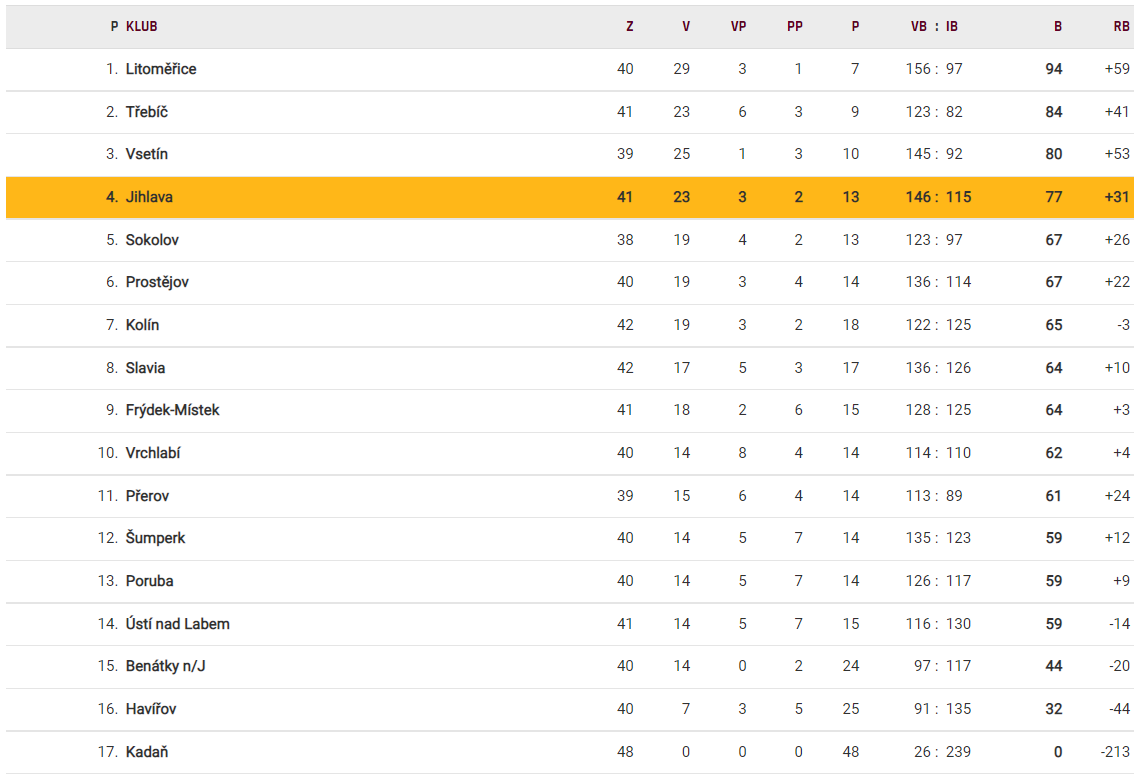The image size is (1145, 777).
Task: Click the Havířov team name
Action: (x=151, y=709)
